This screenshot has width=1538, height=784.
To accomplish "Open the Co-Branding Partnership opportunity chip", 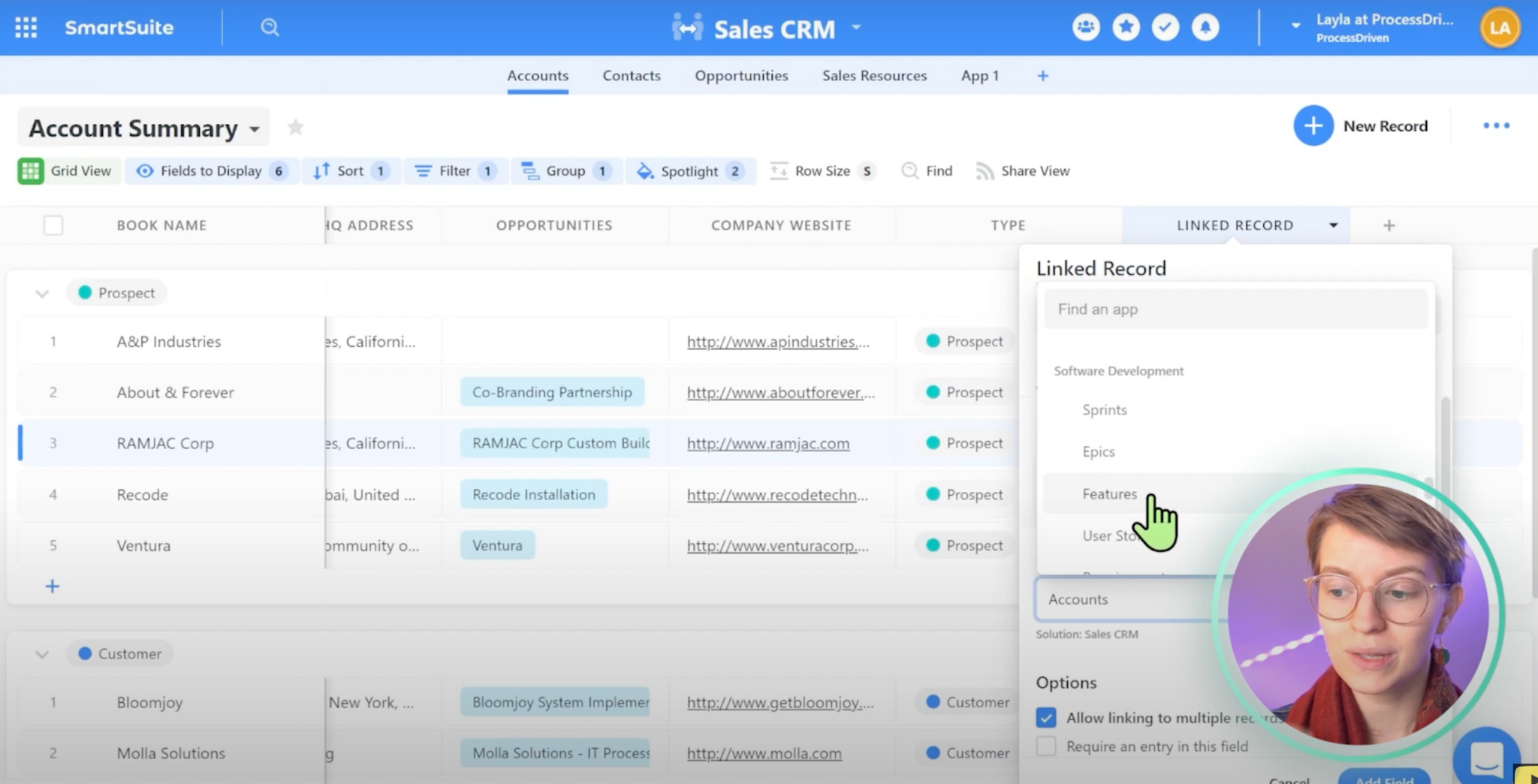I will click(552, 393).
